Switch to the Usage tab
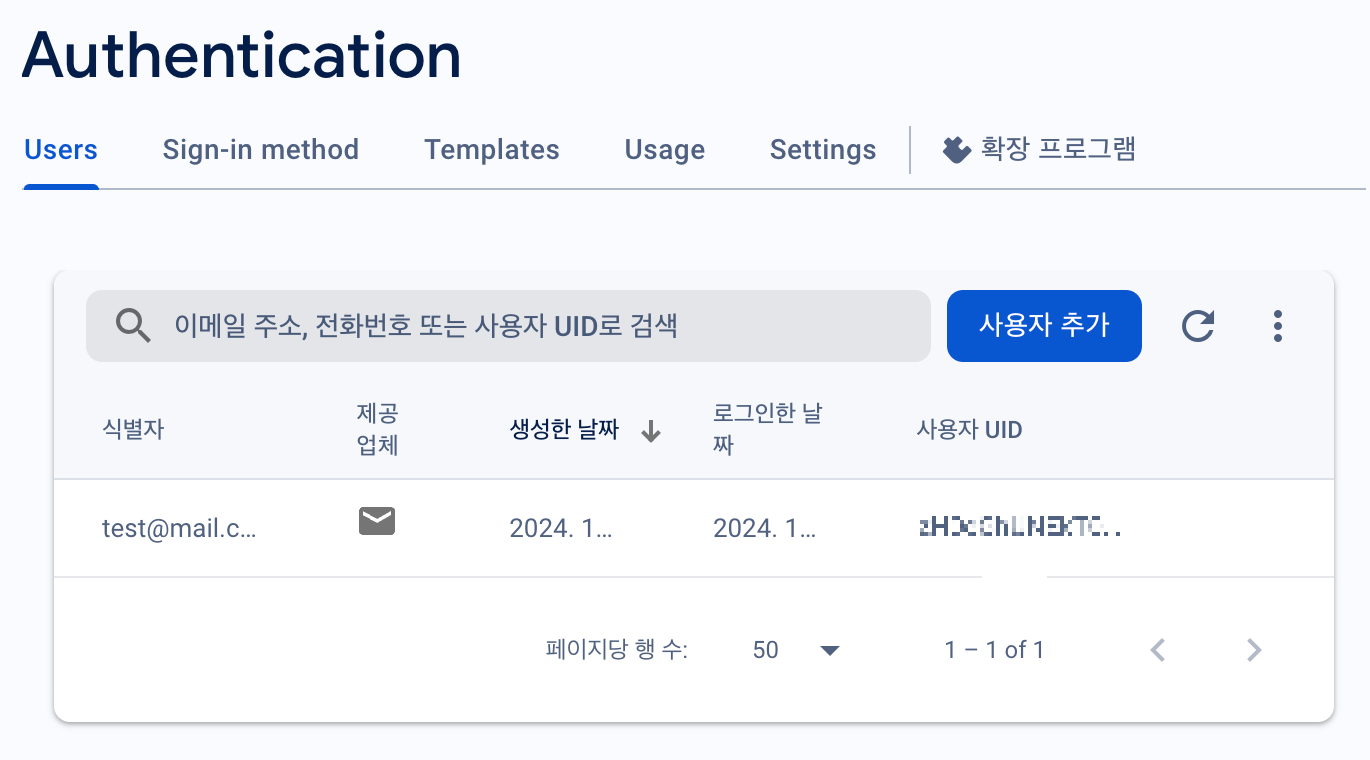Screen dimensions: 1370x760 (665, 150)
